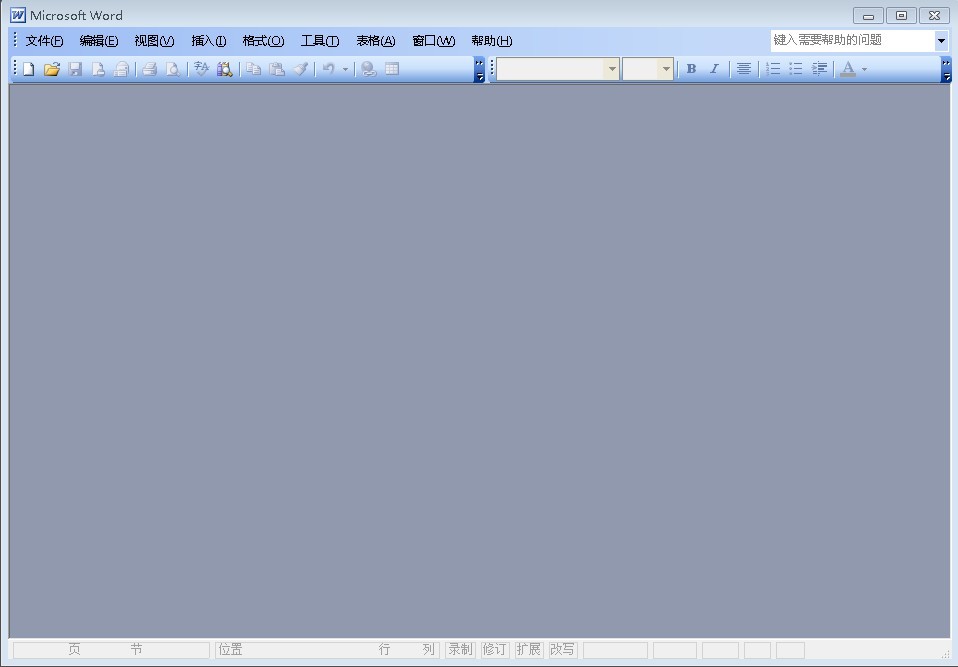Open the 视图(V) menu
The height and width of the screenshot is (667, 958).
click(x=154, y=41)
